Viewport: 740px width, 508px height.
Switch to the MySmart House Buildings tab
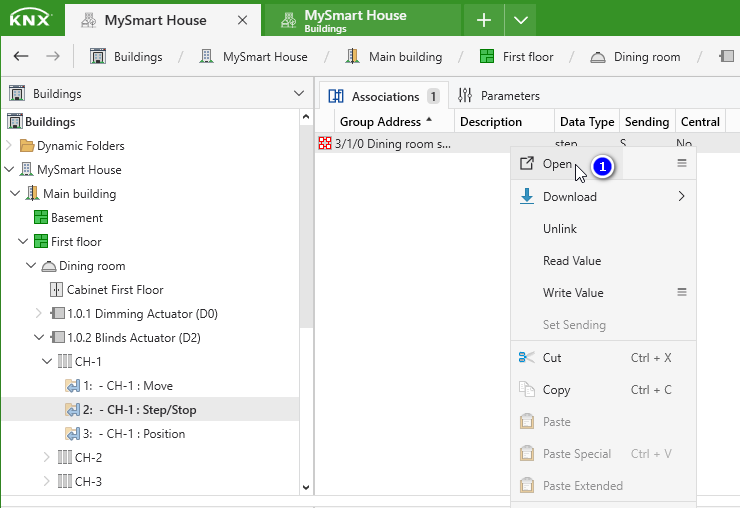pyautogui.click(x=362, y=20)
